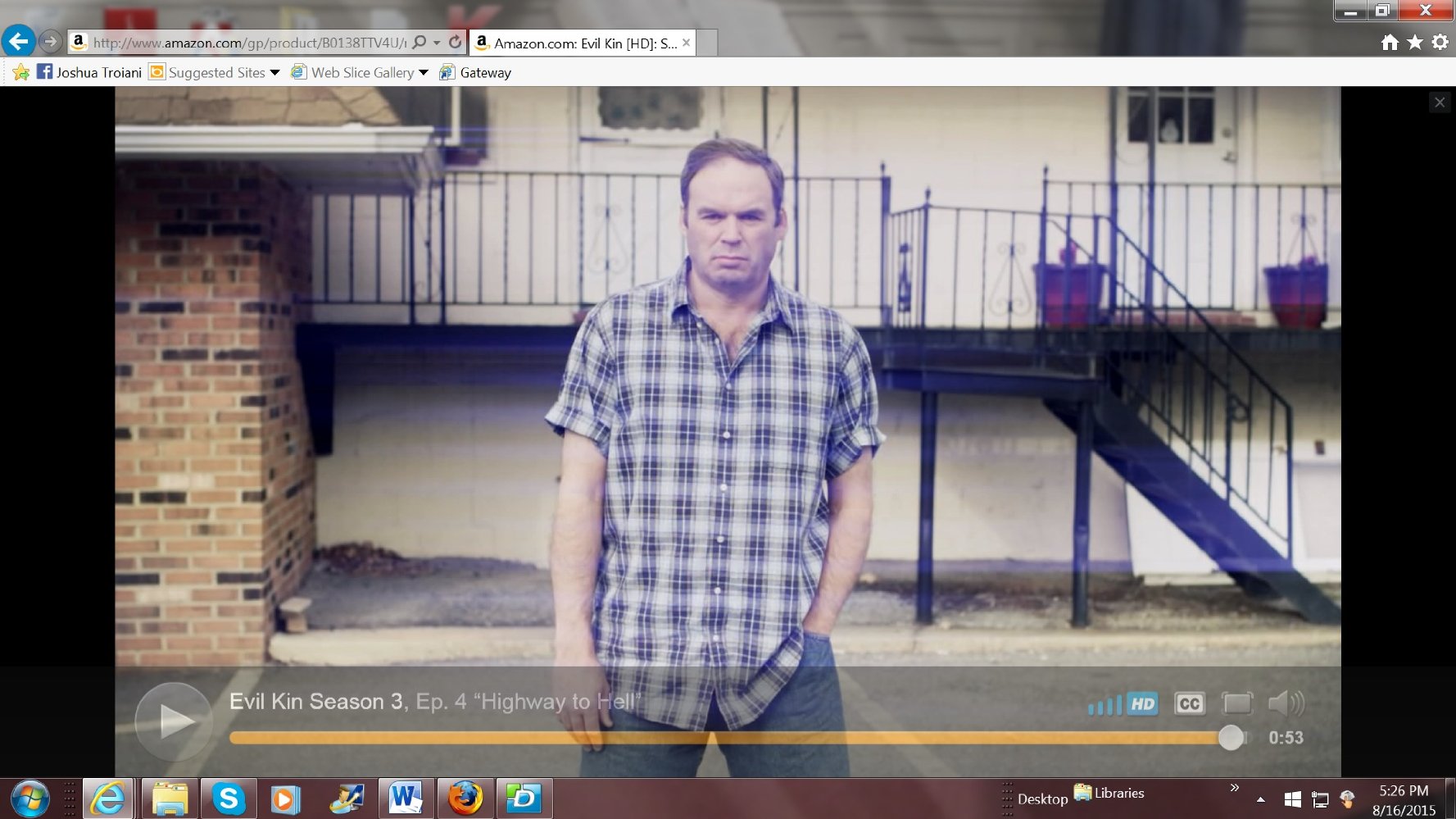The image size is (1456, 819).
Task: Open the Favorites star in the toolbar
Action: 1415,43
